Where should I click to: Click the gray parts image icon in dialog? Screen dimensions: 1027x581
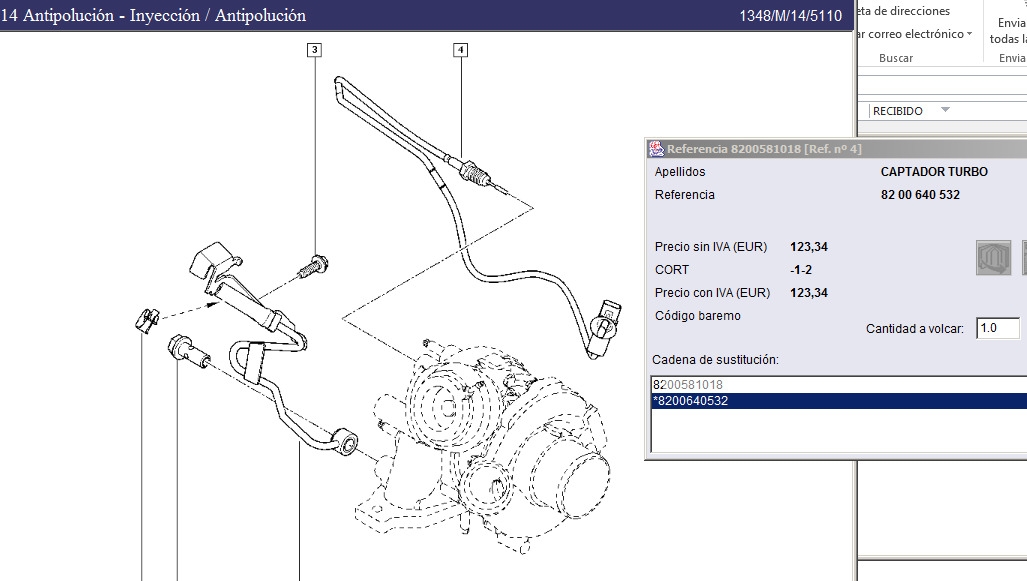click(993, 257)
